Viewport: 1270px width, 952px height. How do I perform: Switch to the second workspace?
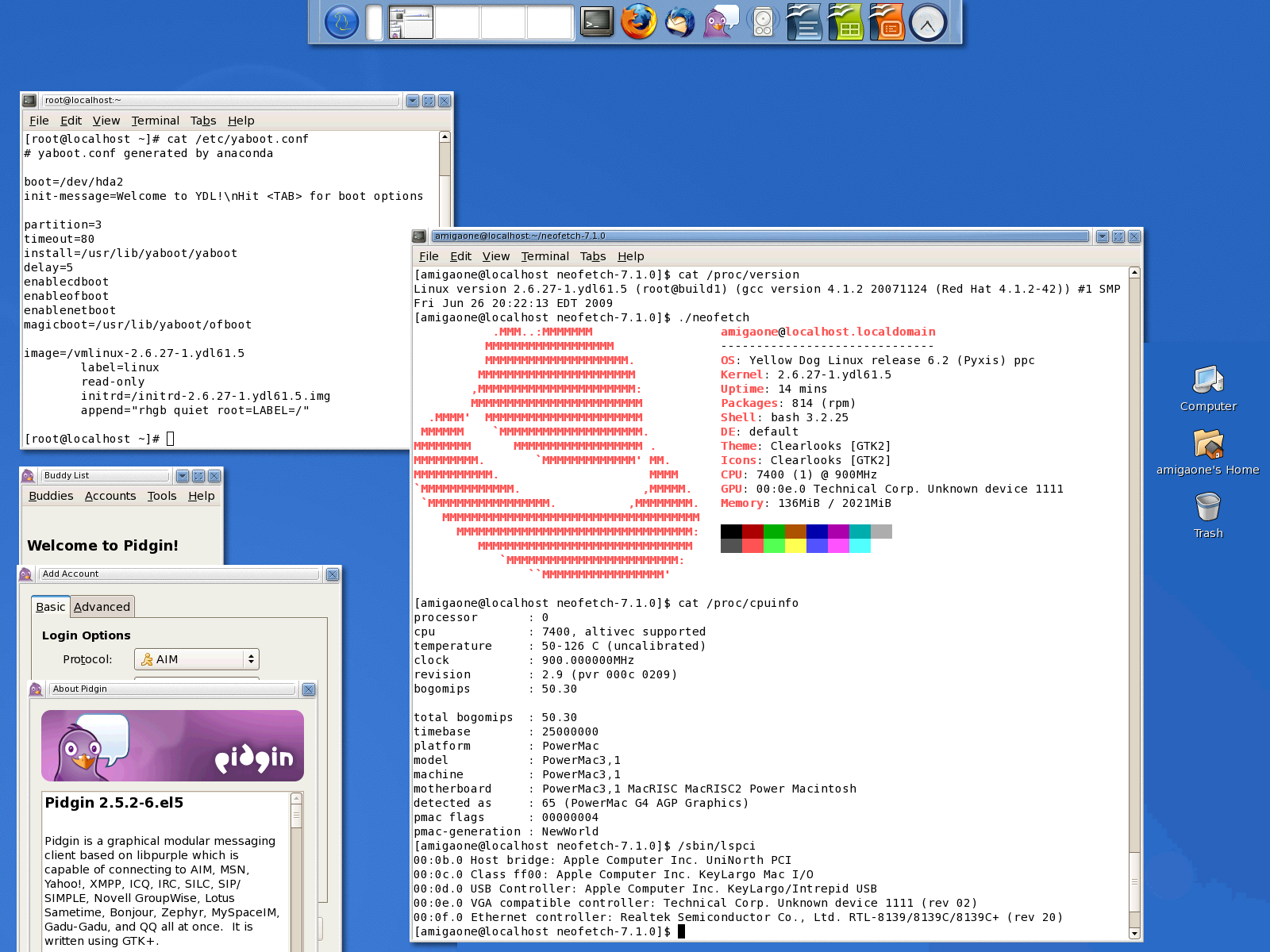(x=456, y=22)
